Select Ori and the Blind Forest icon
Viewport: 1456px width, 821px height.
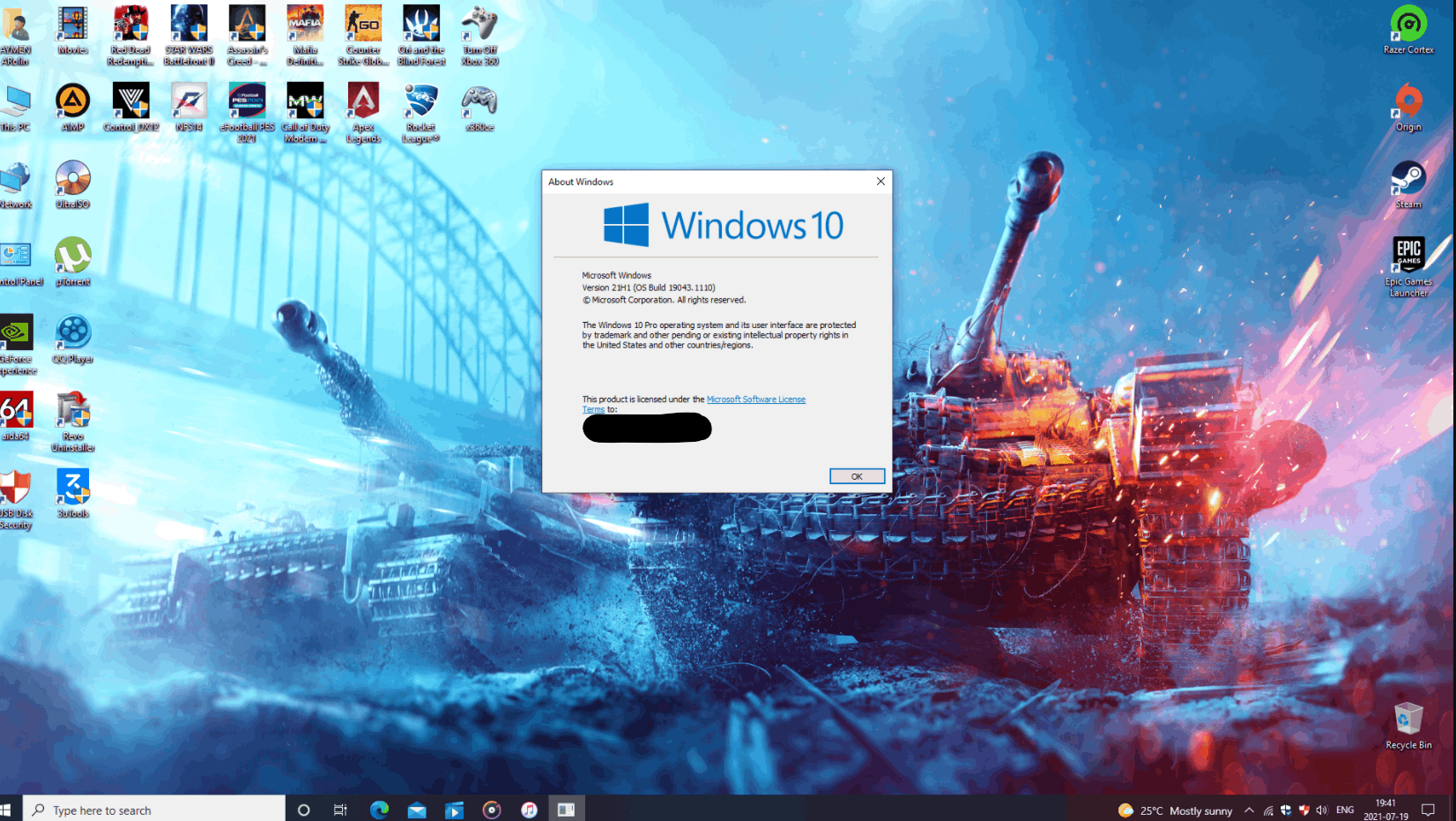pyautogui.click(x=421, y=35)
